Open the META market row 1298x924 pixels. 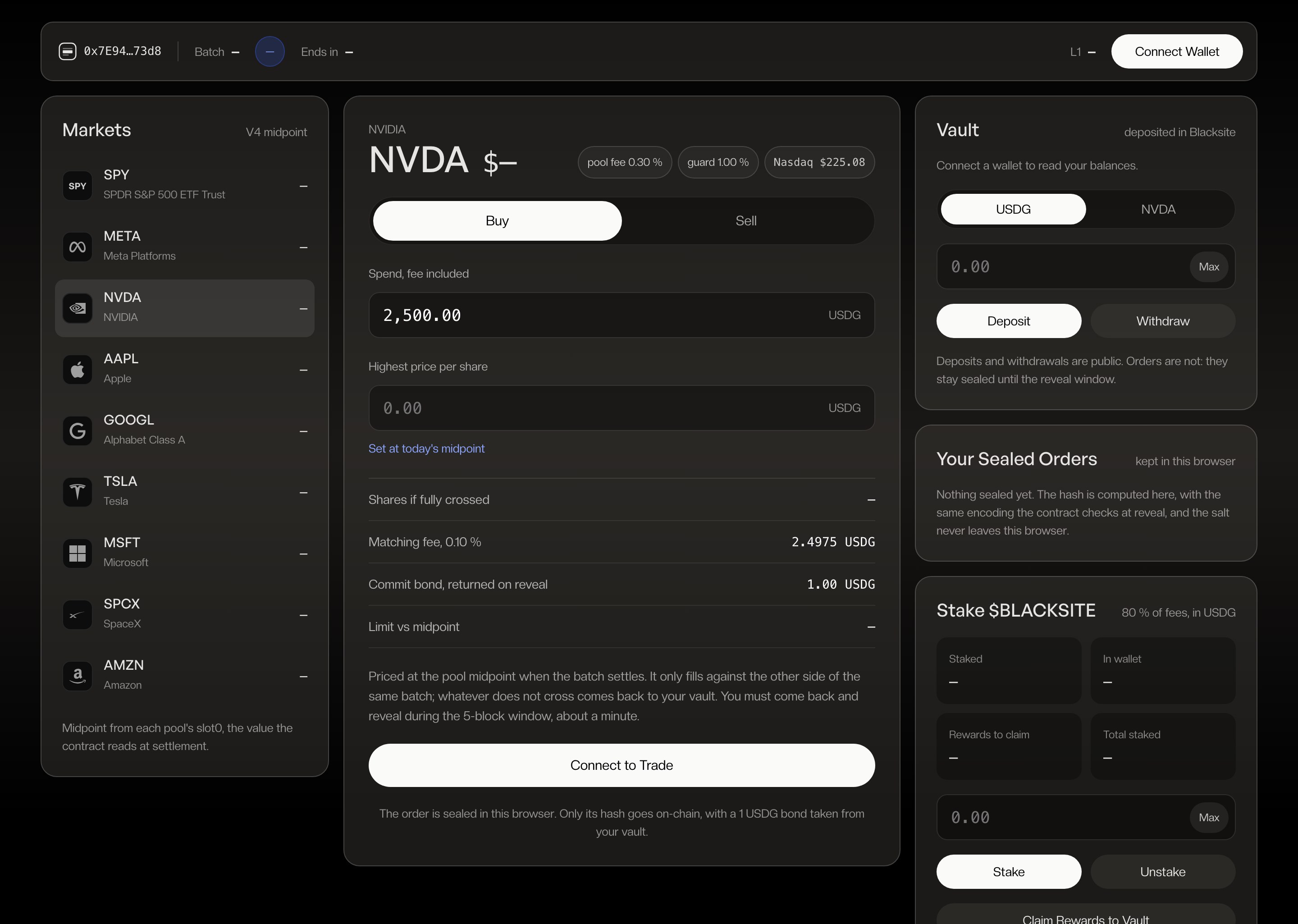pos(185,247)
